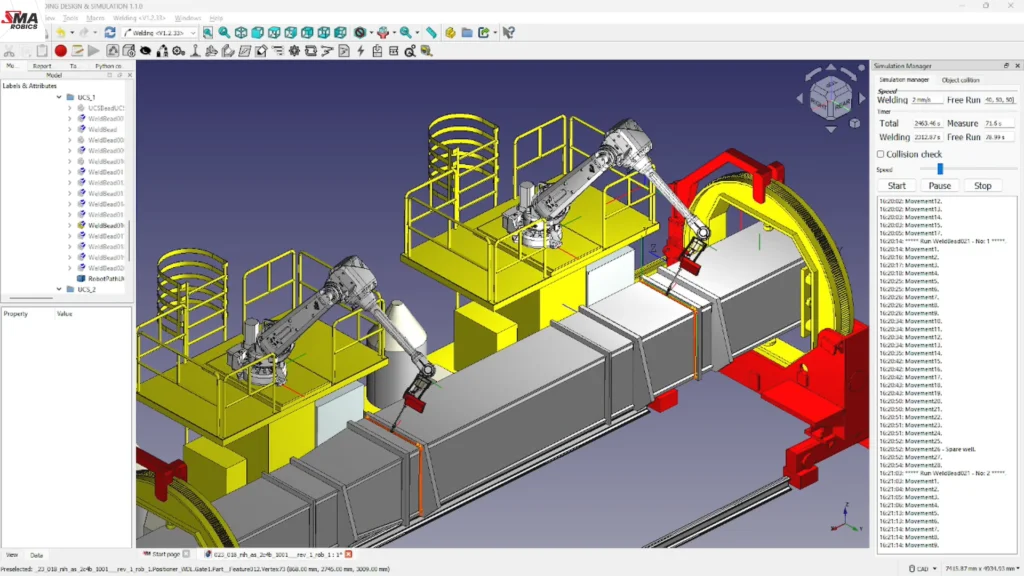Click the lightning bolt weld icon
This screenshot has height=576, width=1024.
[360, 50]
